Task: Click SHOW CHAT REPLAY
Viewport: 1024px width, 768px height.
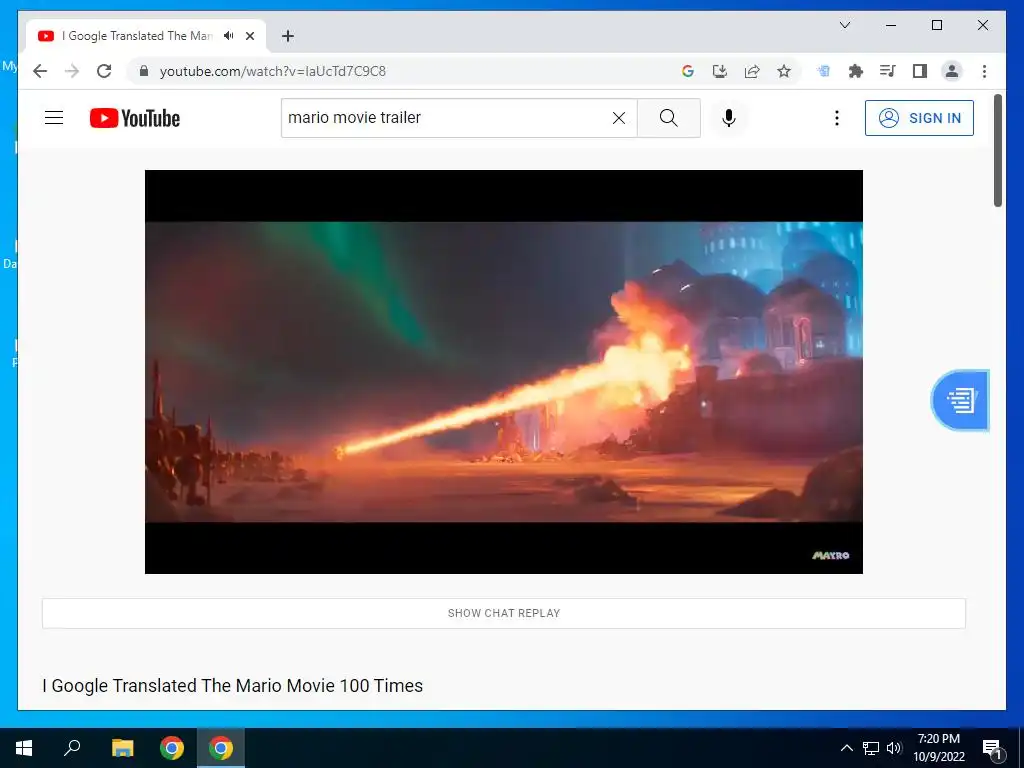Action: [x=504, y=613]
